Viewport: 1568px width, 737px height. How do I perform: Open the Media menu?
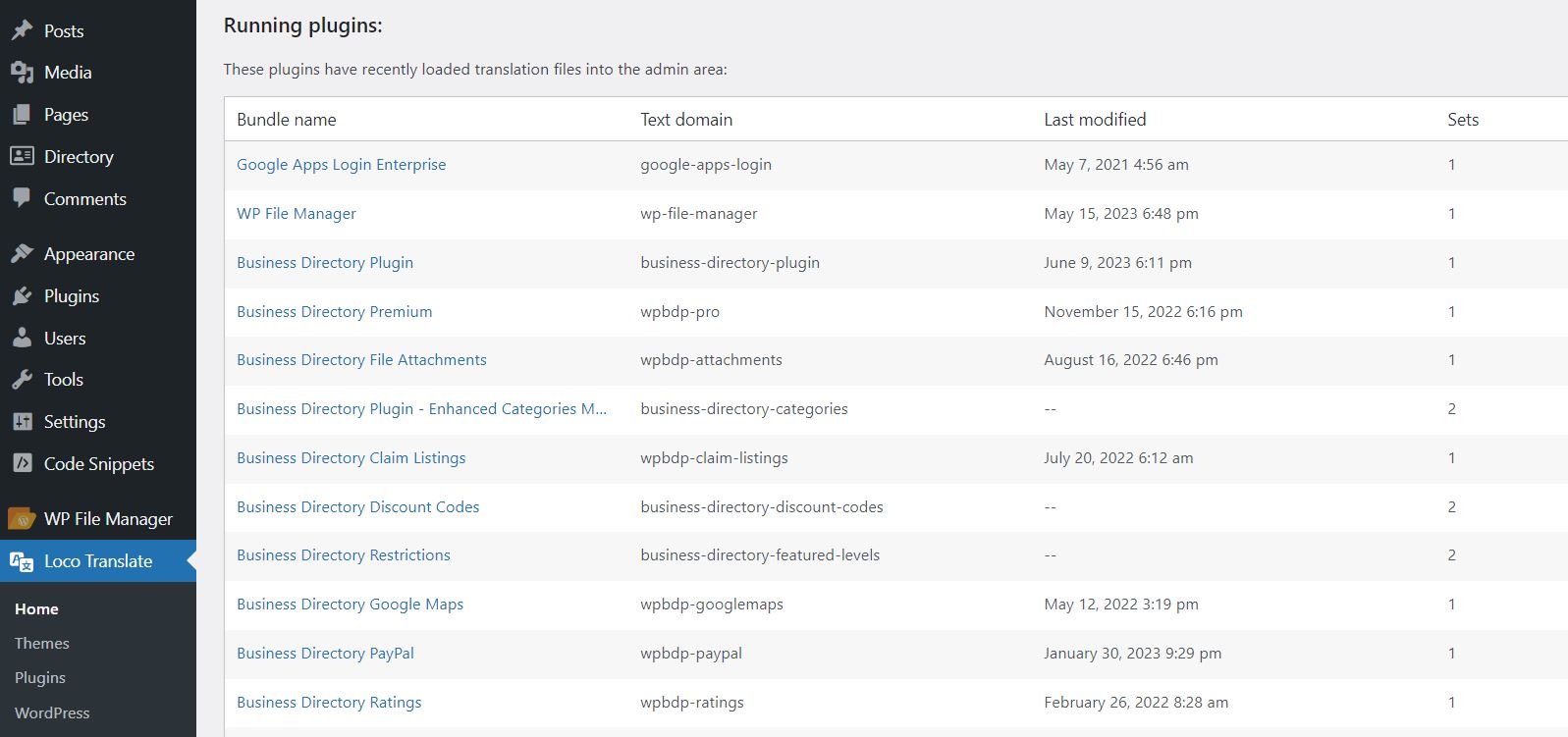click(x=68, y=73)
